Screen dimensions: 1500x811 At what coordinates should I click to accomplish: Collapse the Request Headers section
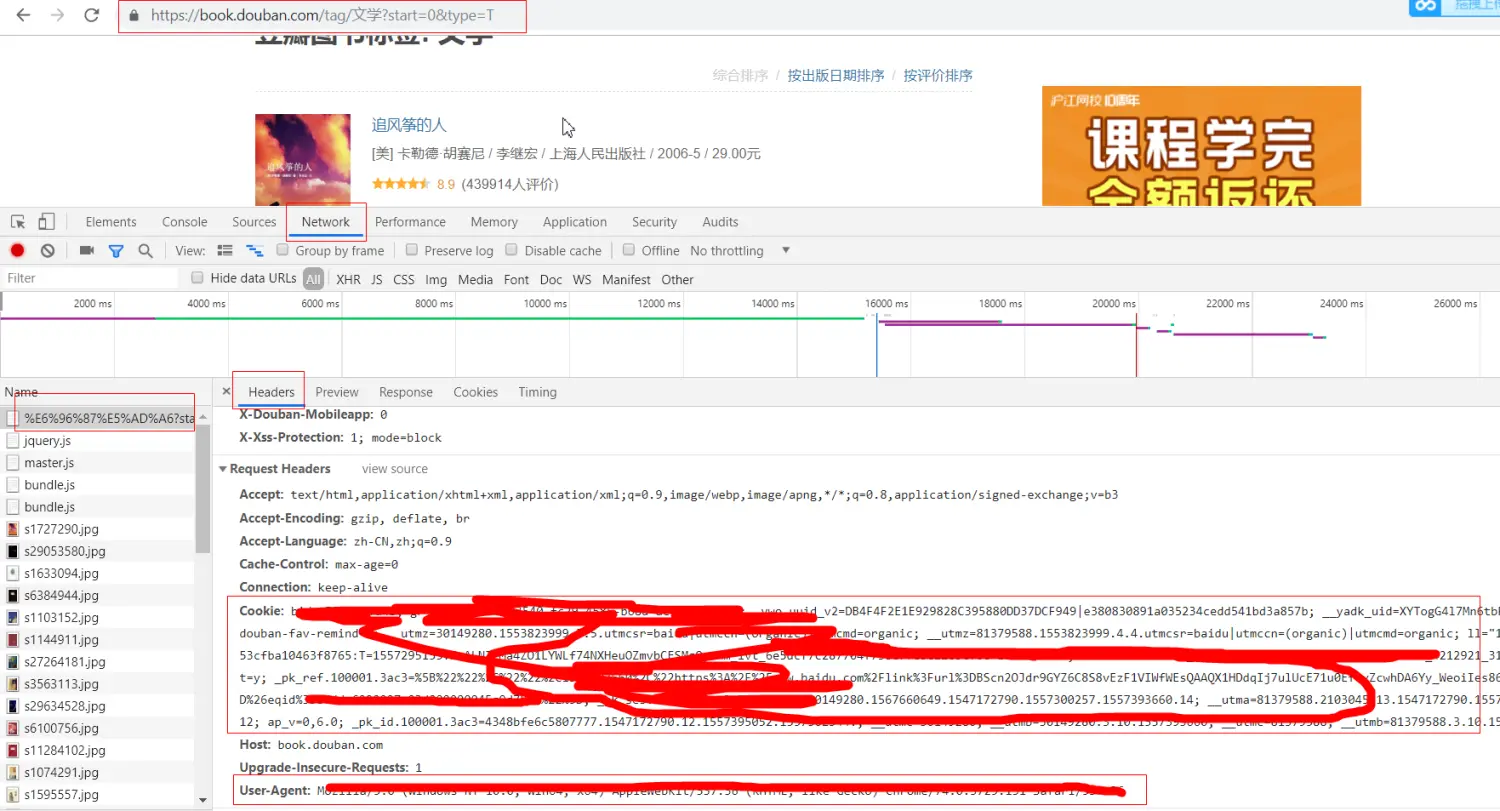coord(222,468)
